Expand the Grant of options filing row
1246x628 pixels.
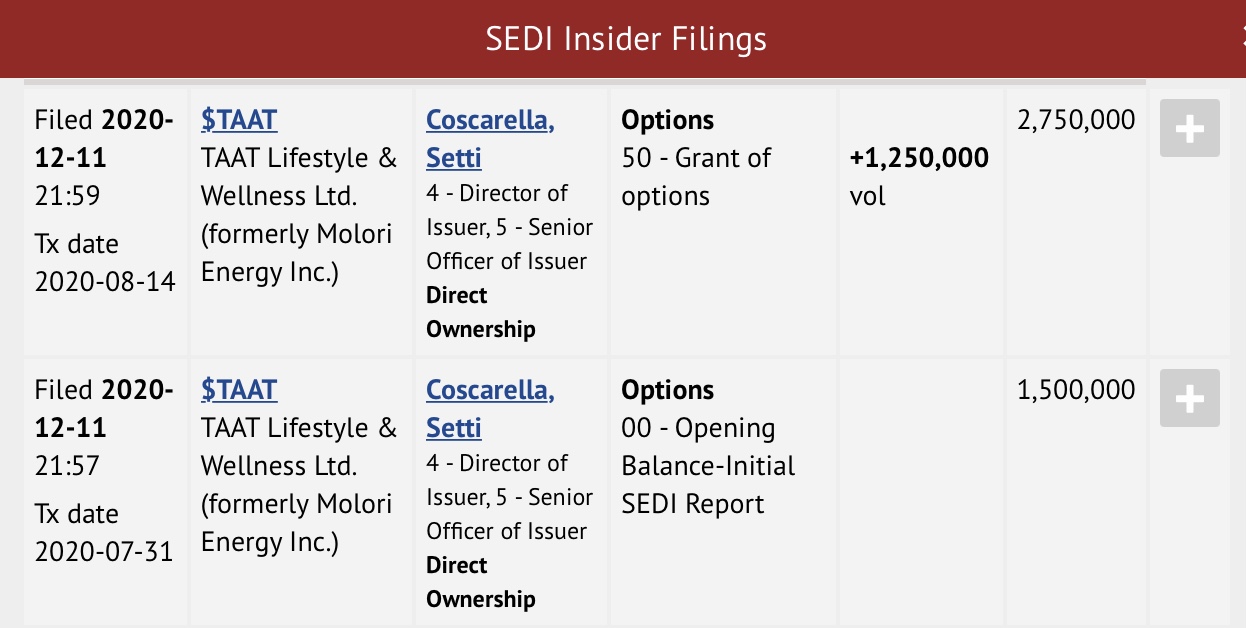coord(1189,129)
